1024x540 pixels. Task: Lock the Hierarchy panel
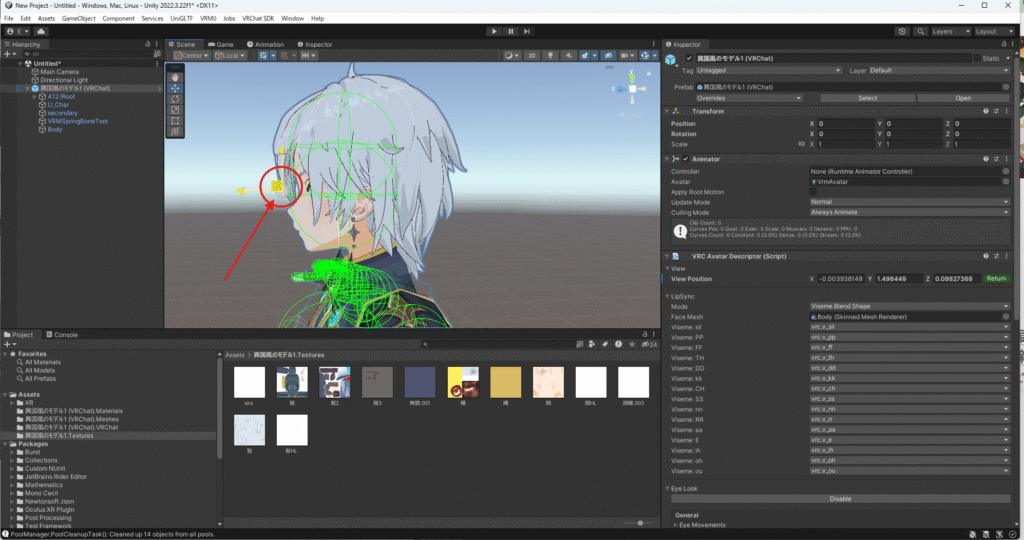tap(148, 44)
